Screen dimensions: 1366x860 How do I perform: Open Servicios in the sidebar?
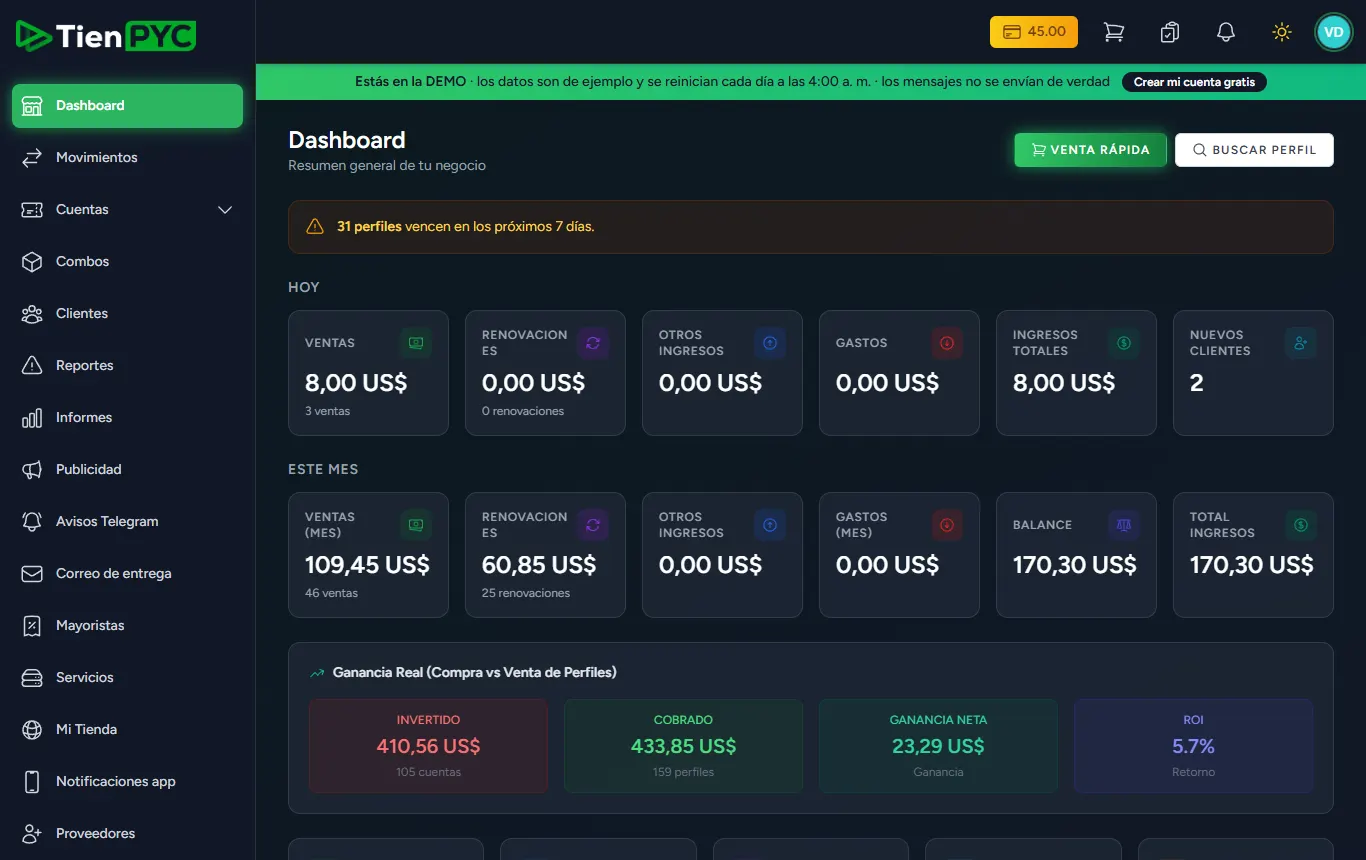pyautogui.click(x=127, y=678)
